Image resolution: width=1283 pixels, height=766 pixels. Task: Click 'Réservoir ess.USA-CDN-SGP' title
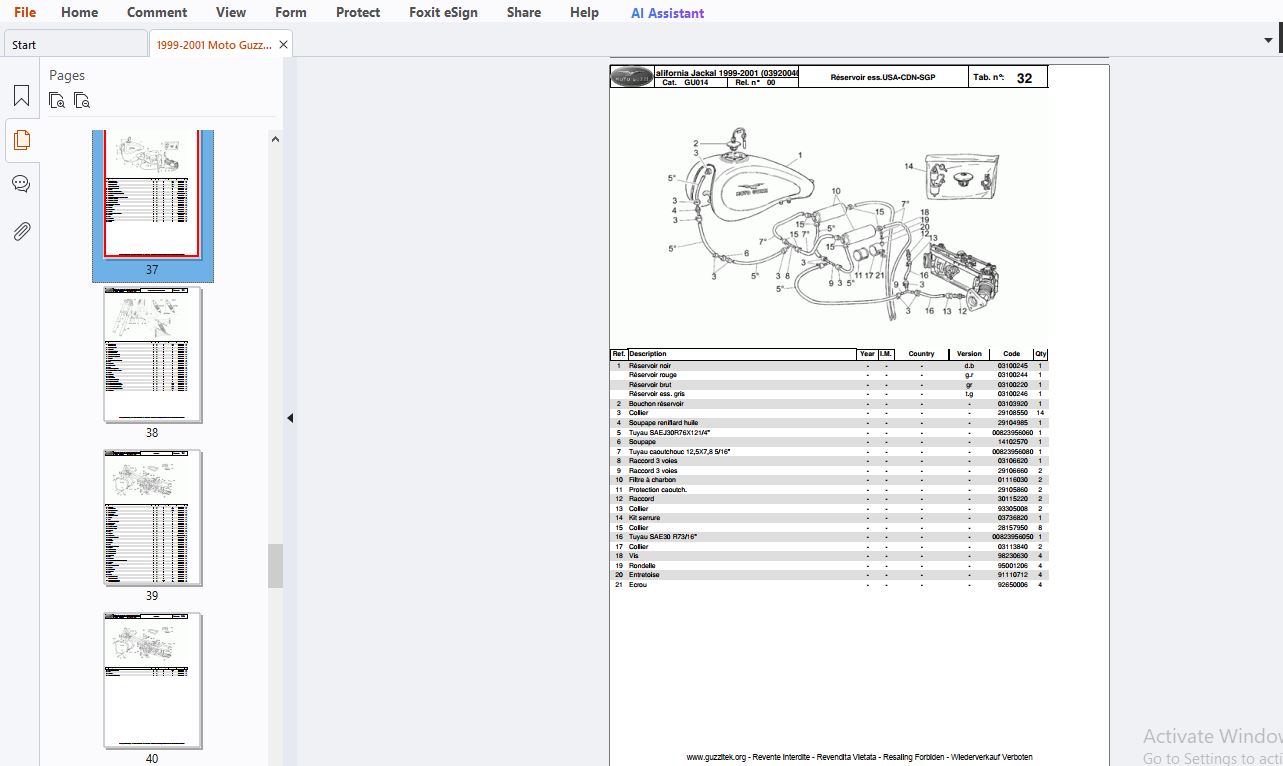(x=883, y=77)
